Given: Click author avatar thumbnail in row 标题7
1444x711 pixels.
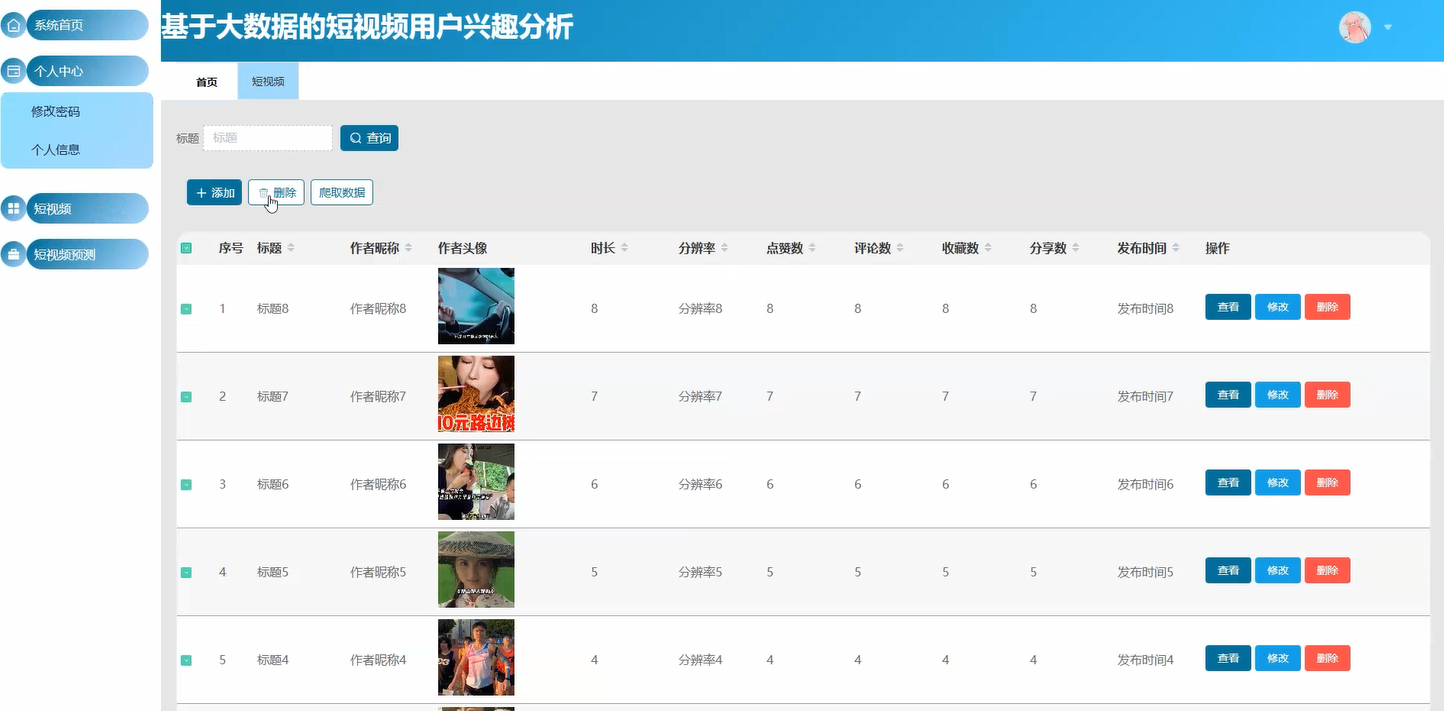Looking at the screenshot, I should click(476, 394).
